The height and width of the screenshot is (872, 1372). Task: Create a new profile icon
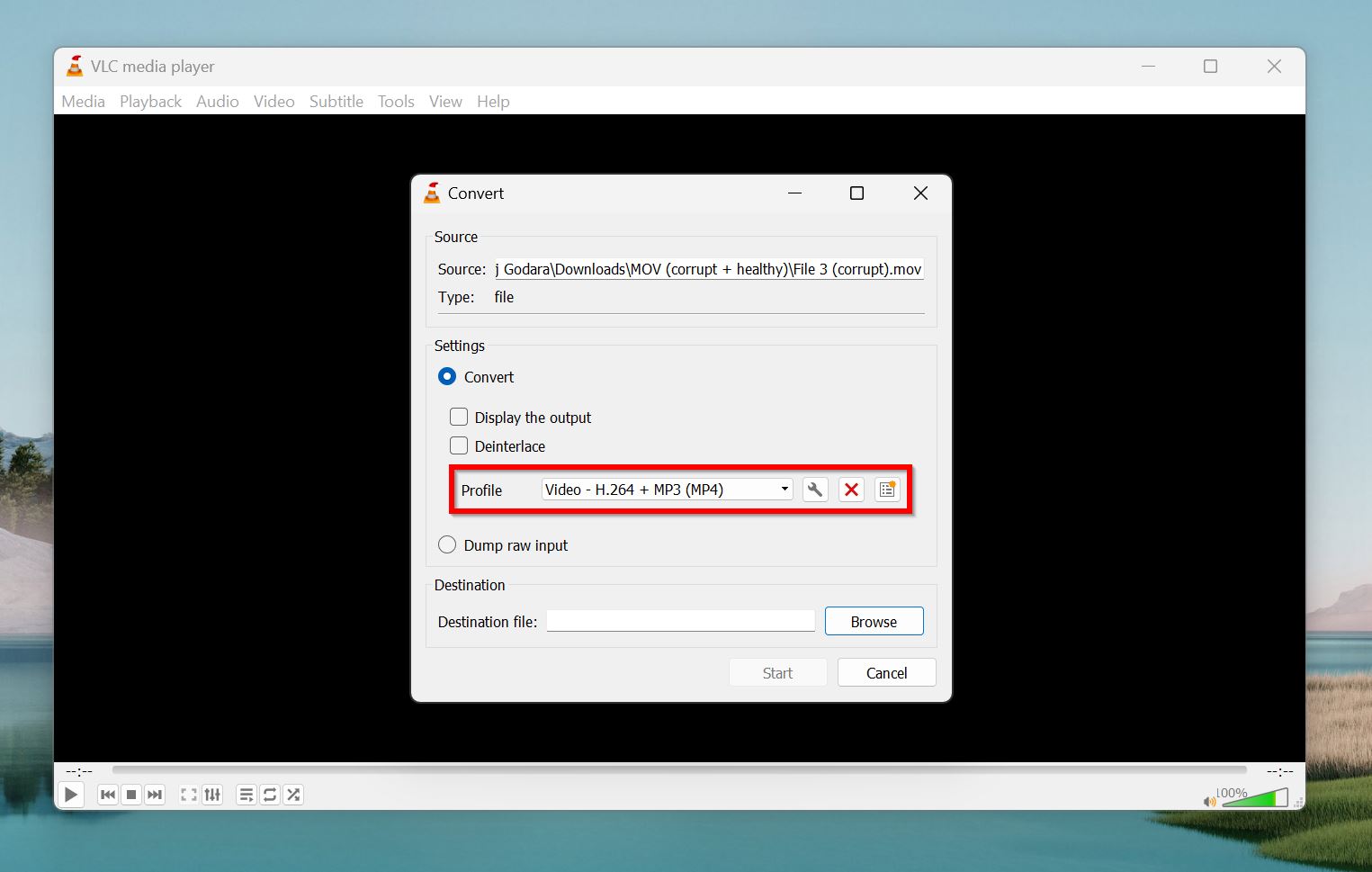887,490
